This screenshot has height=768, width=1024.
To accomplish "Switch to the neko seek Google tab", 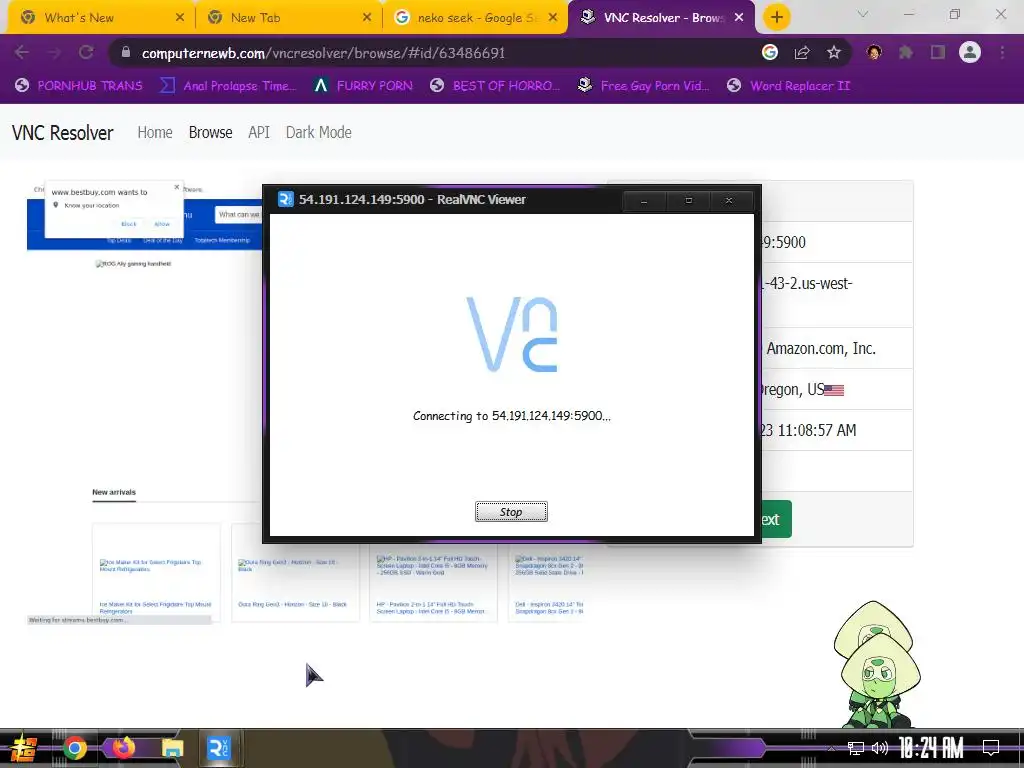I will tap(477, 18).
